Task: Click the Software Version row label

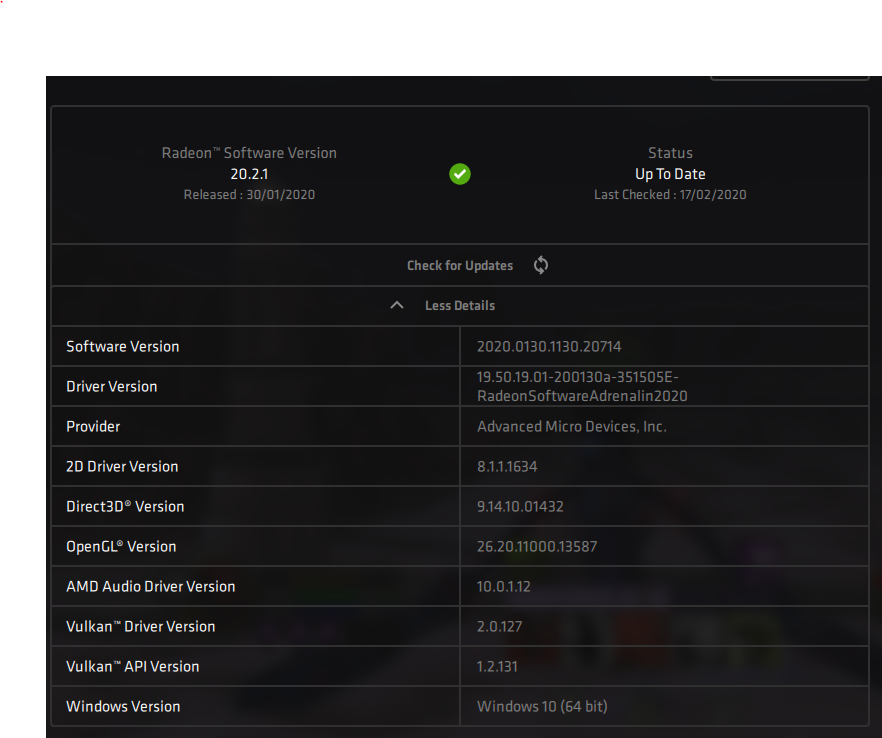Action: [x=123, y=346]
